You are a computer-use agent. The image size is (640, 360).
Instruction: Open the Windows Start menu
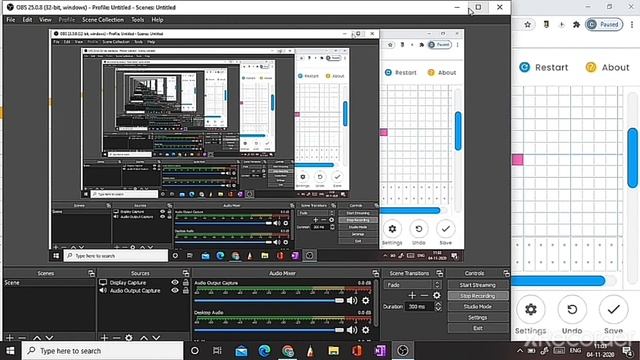click(x=10, y=351)
